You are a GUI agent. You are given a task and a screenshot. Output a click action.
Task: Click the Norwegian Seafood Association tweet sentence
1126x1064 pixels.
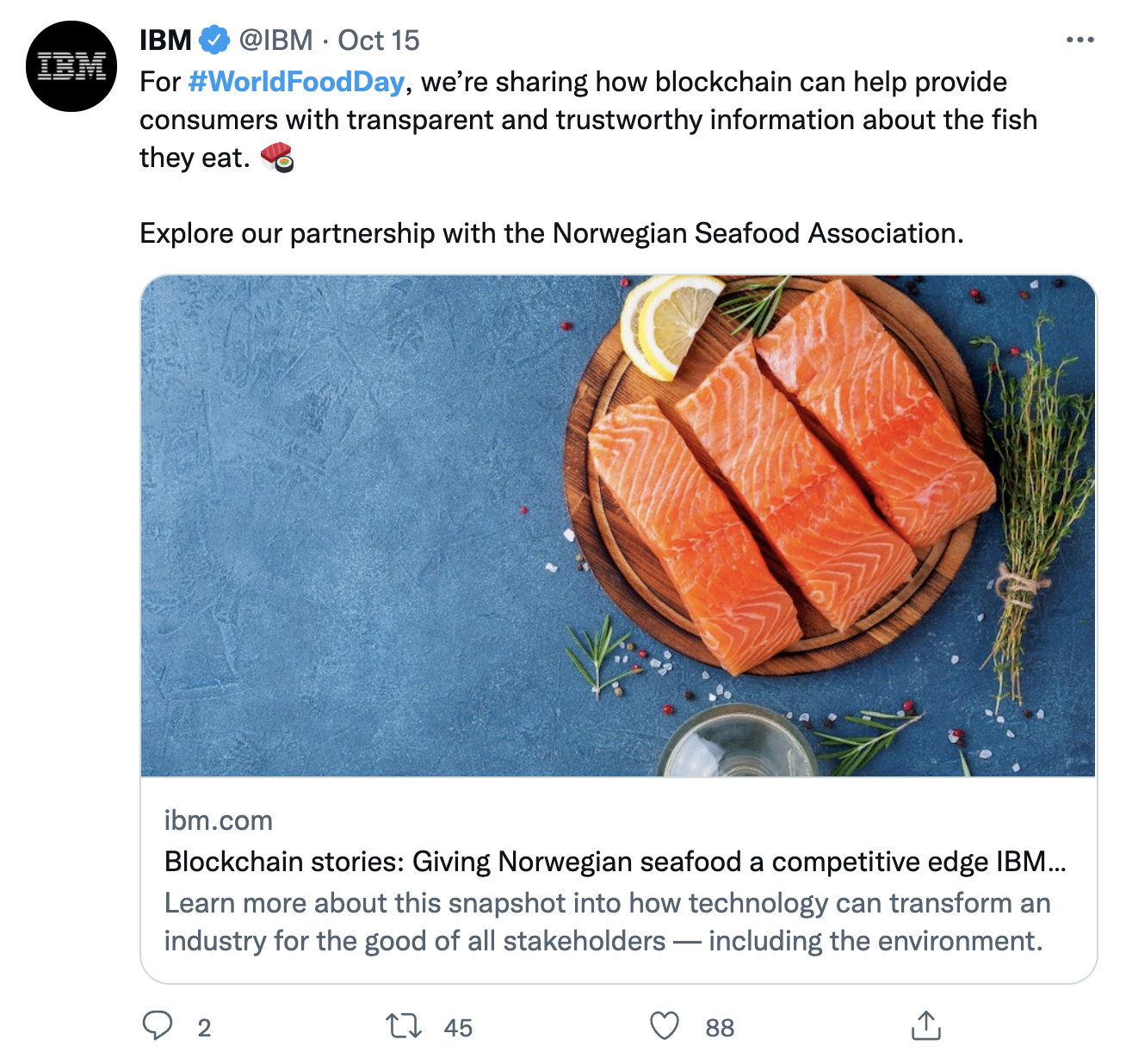(551, 233)
